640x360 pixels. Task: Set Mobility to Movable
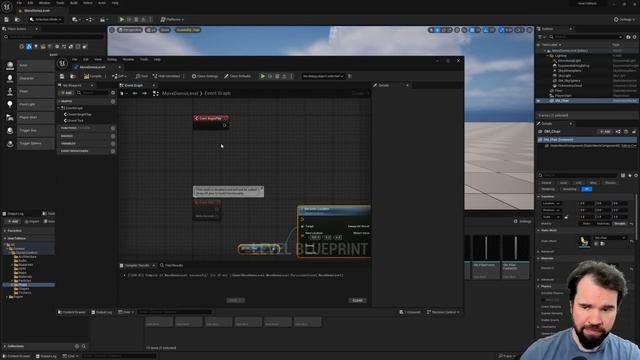coord(620,224)
